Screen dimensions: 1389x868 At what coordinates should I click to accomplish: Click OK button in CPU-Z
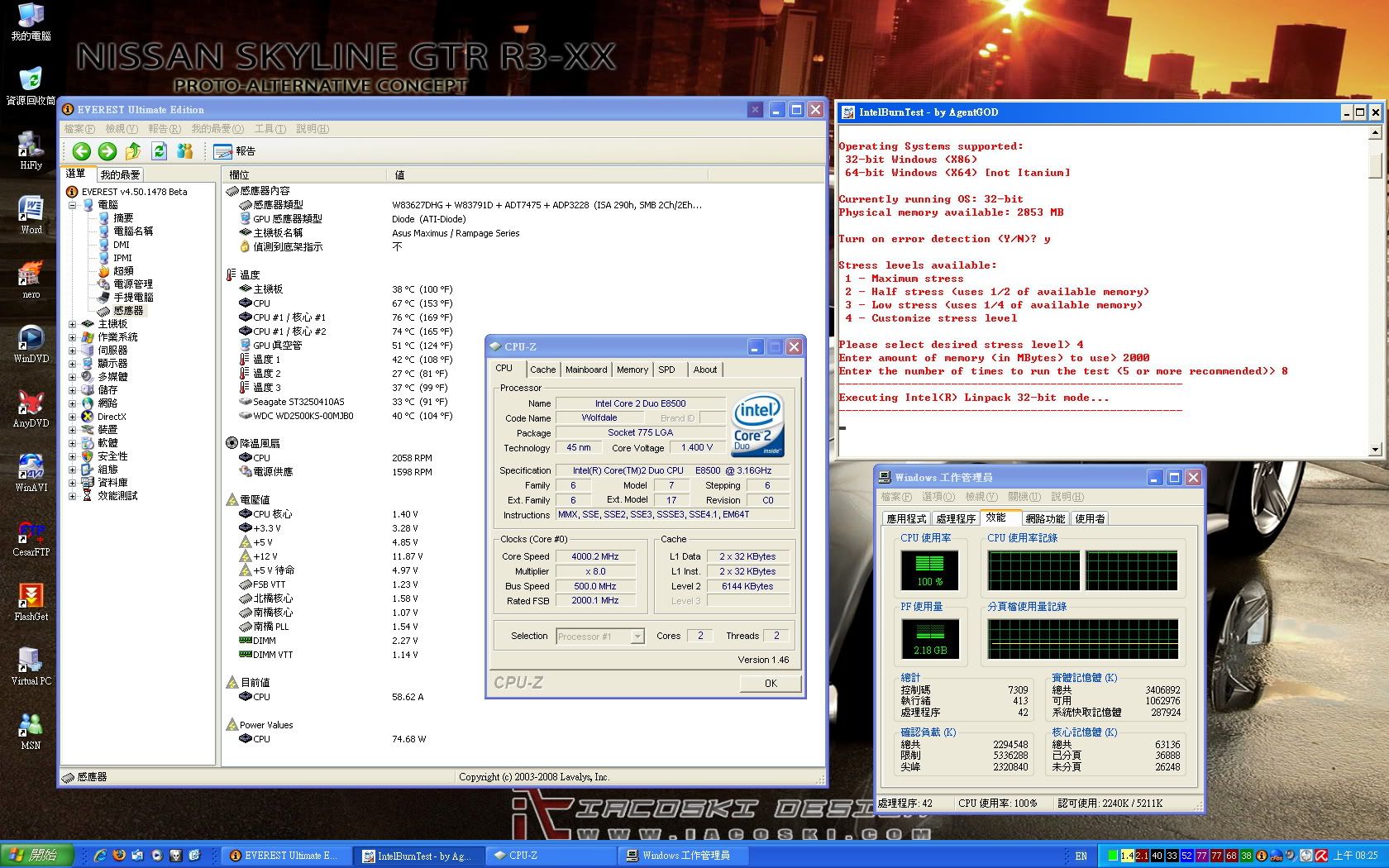pos(771,683)
